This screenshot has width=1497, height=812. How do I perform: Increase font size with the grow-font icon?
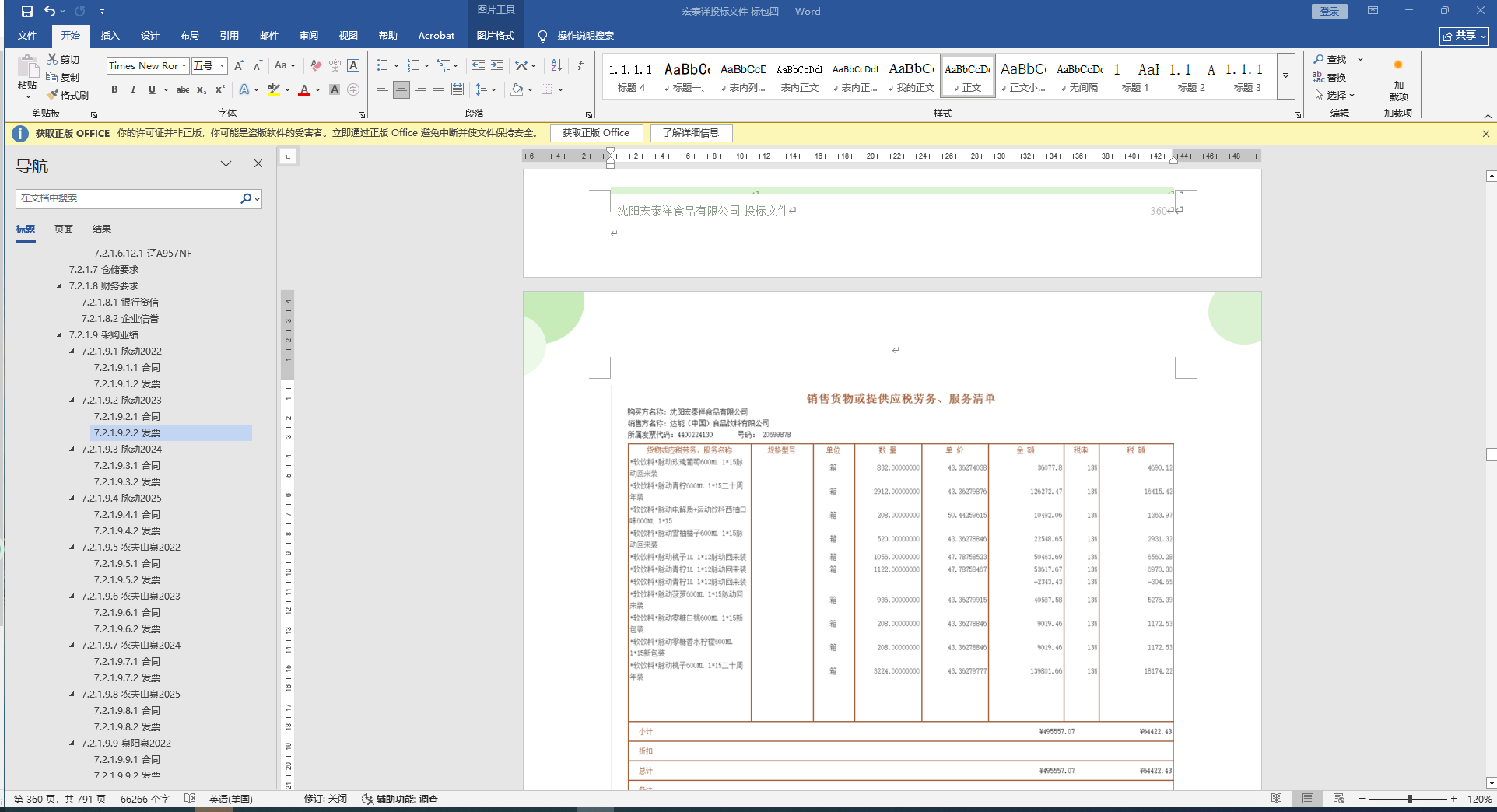239,66
